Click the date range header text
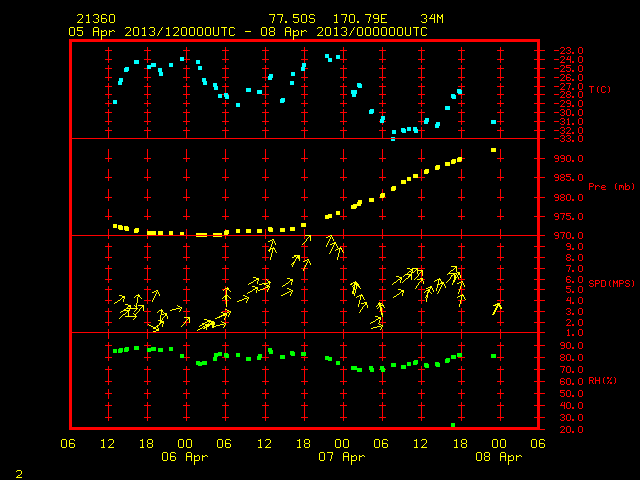The width and height of the screenshot is (640, 480). [x=248, y=32]
